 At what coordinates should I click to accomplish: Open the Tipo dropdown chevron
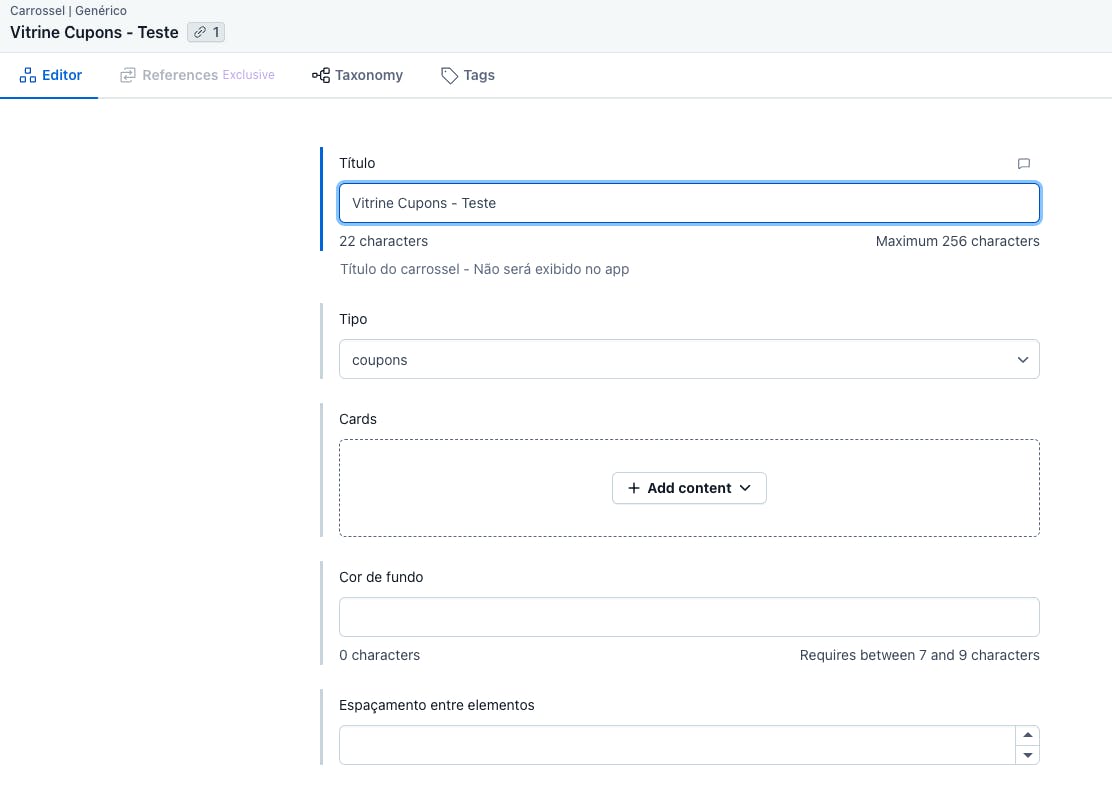coord(1022,360)
